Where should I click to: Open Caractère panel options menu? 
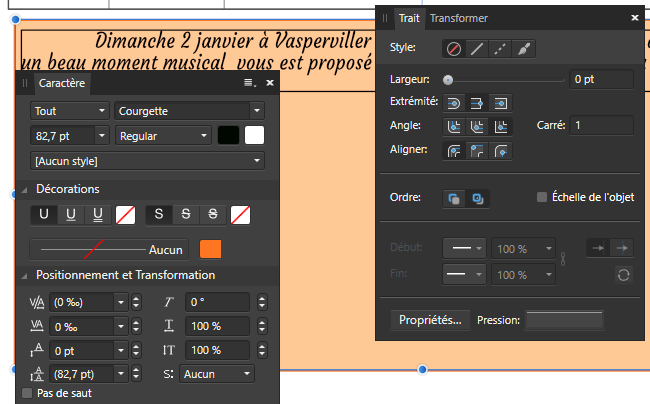coord(250,83)
